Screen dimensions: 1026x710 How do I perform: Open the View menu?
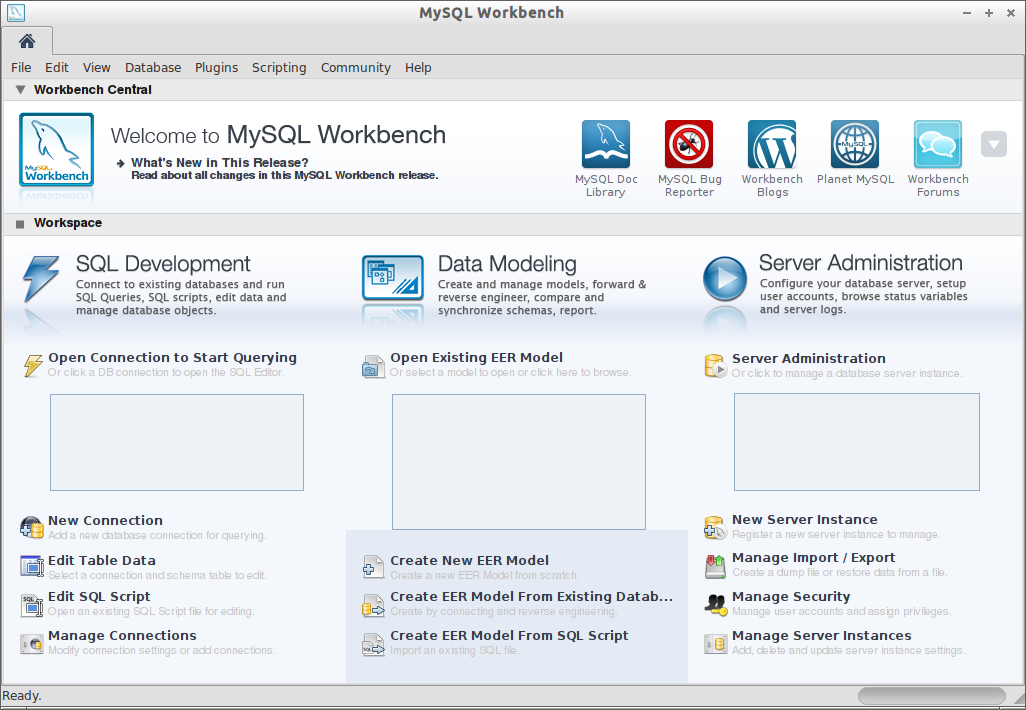tap(96, 67)
